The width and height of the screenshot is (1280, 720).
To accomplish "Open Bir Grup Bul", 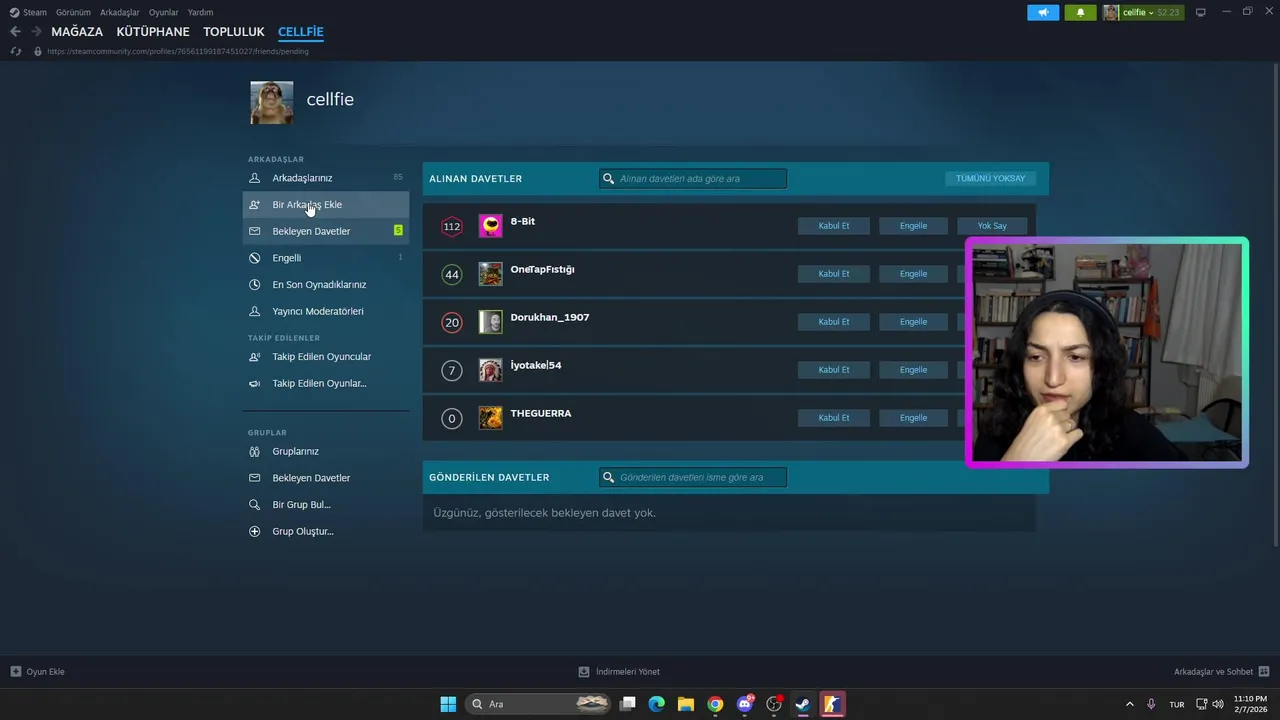I will click(325, 505).
